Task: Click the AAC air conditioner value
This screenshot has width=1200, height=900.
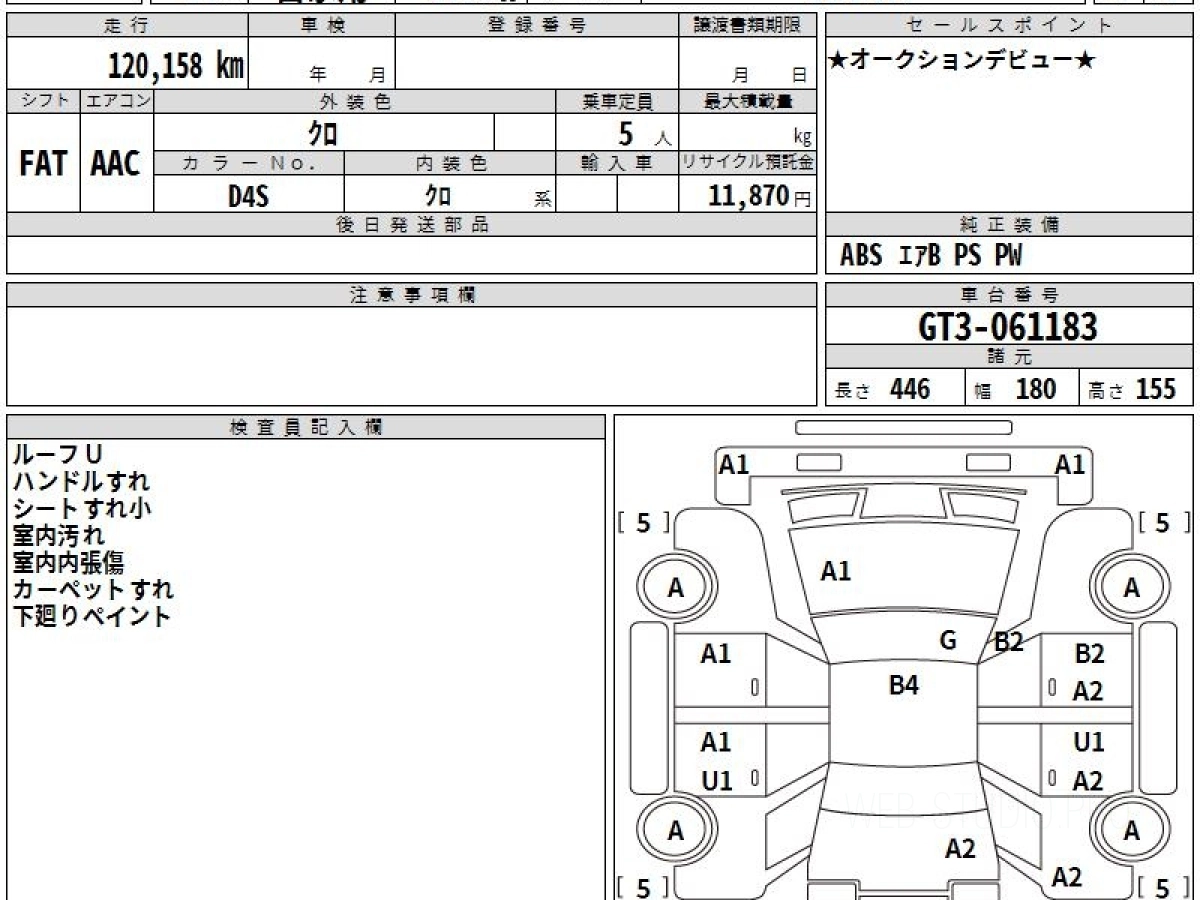Action: 116,164
